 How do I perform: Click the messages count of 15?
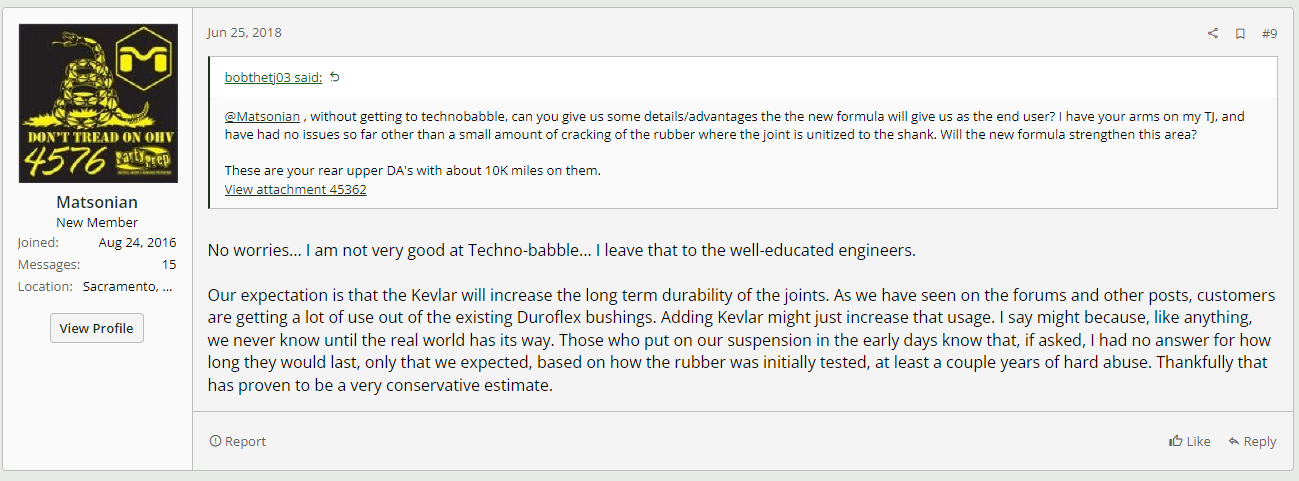click(168, 264)
